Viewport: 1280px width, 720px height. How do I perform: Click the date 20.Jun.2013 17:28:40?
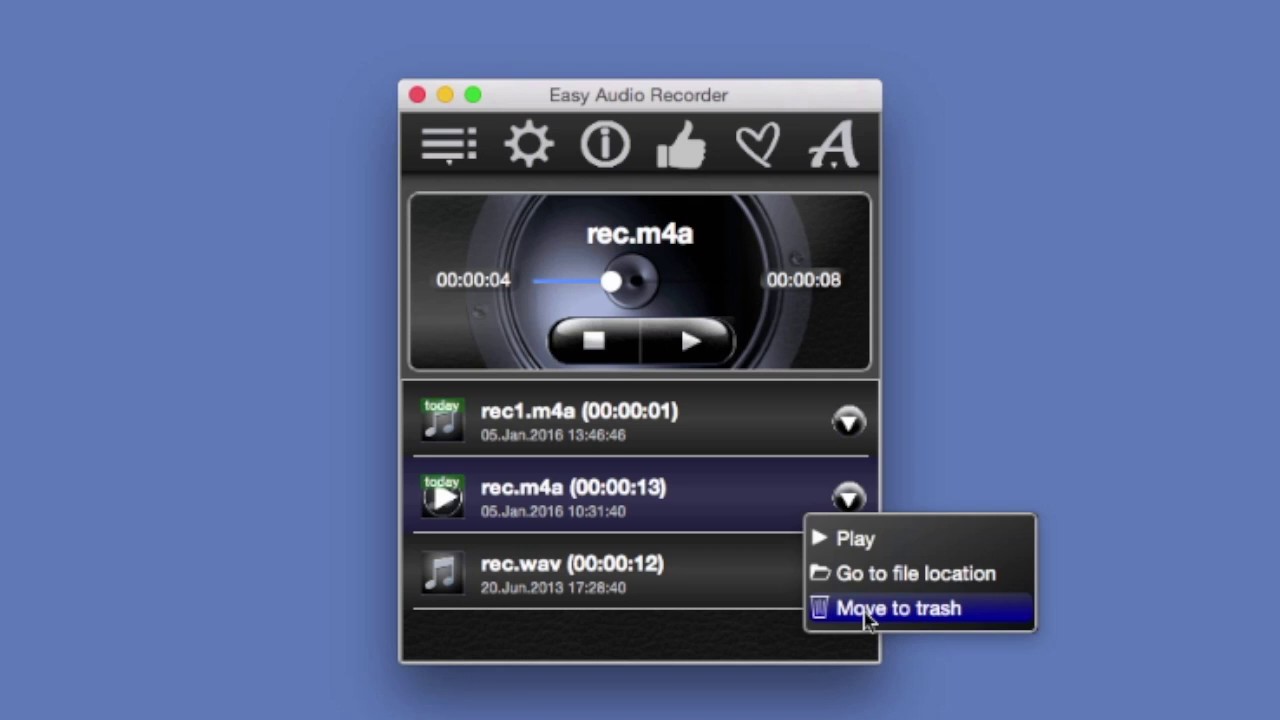[x=553, y=587]
